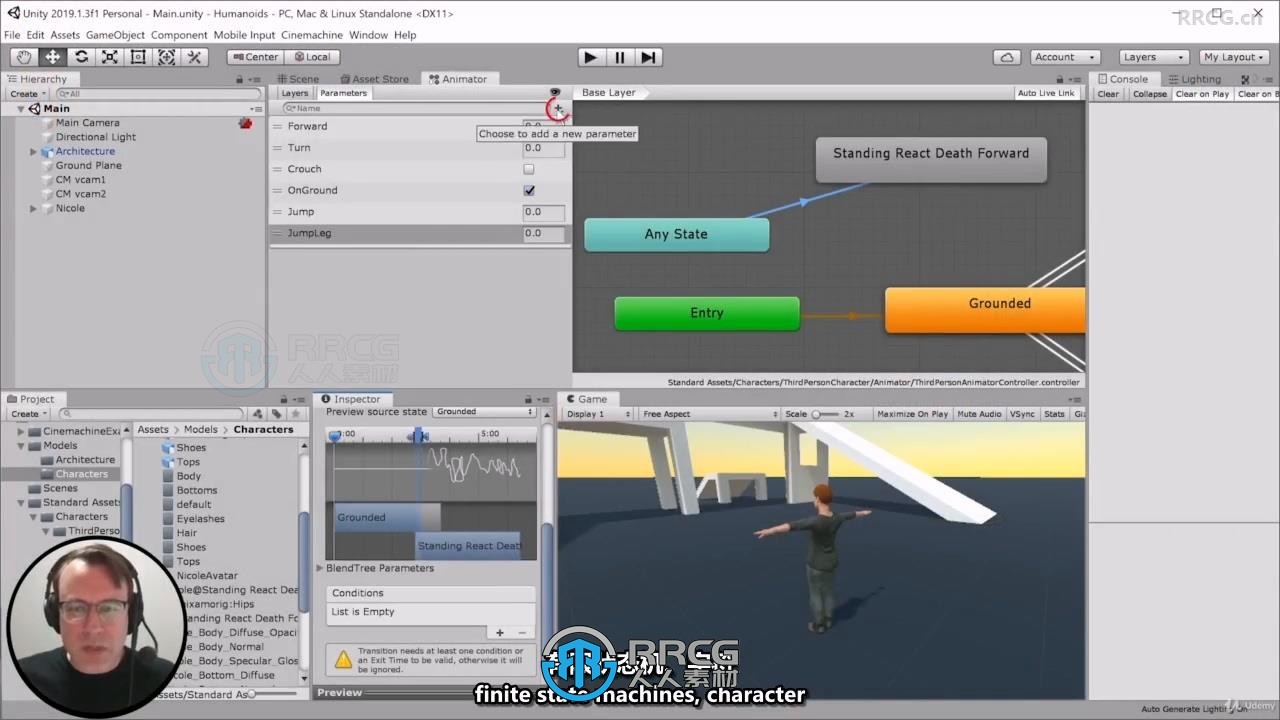The height and width of the screenshot is (720, 1280).
Task: Select the Any State node
Action: tap(676, 234)
